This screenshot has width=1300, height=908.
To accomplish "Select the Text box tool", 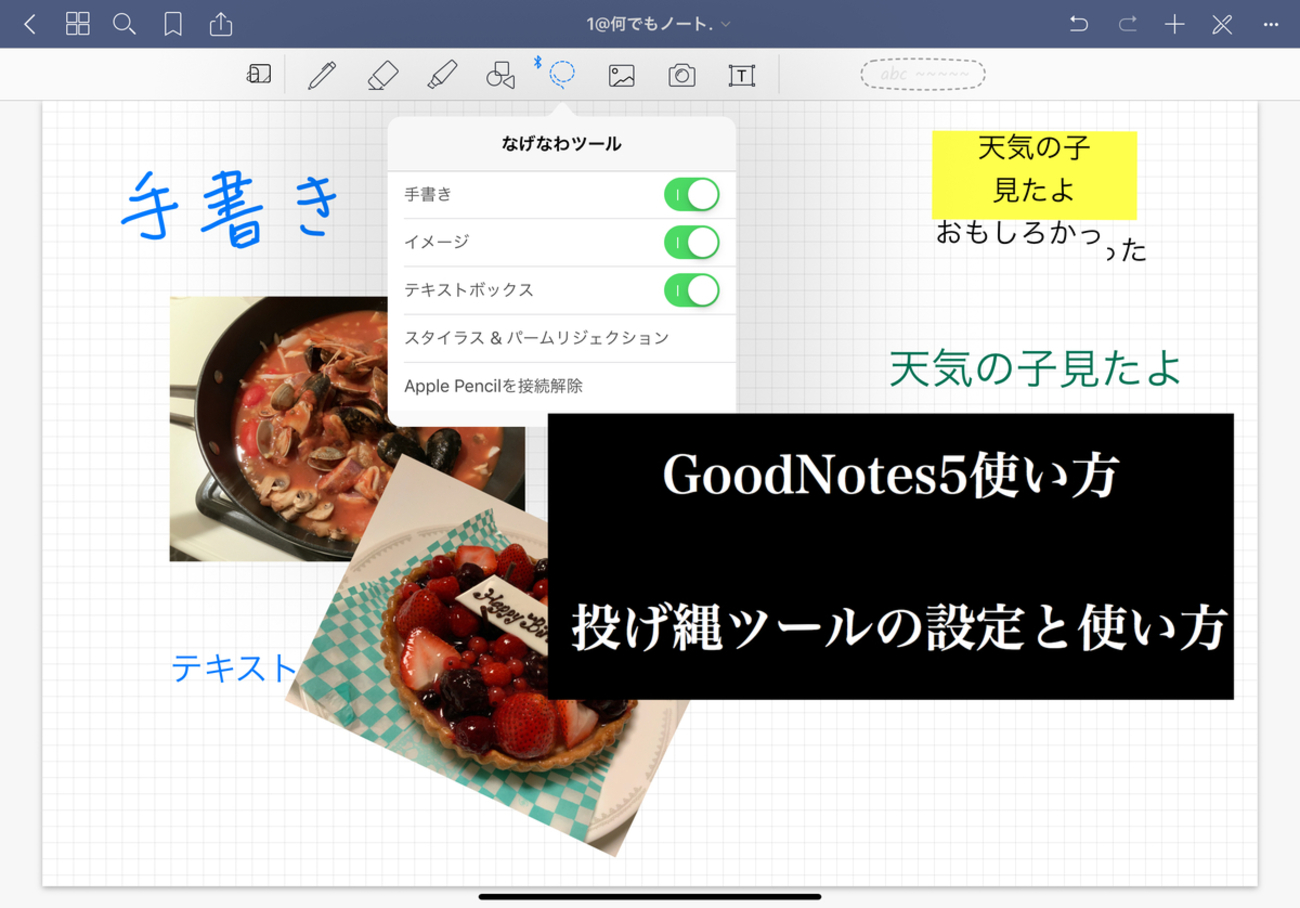I will (x=741, y=75).
